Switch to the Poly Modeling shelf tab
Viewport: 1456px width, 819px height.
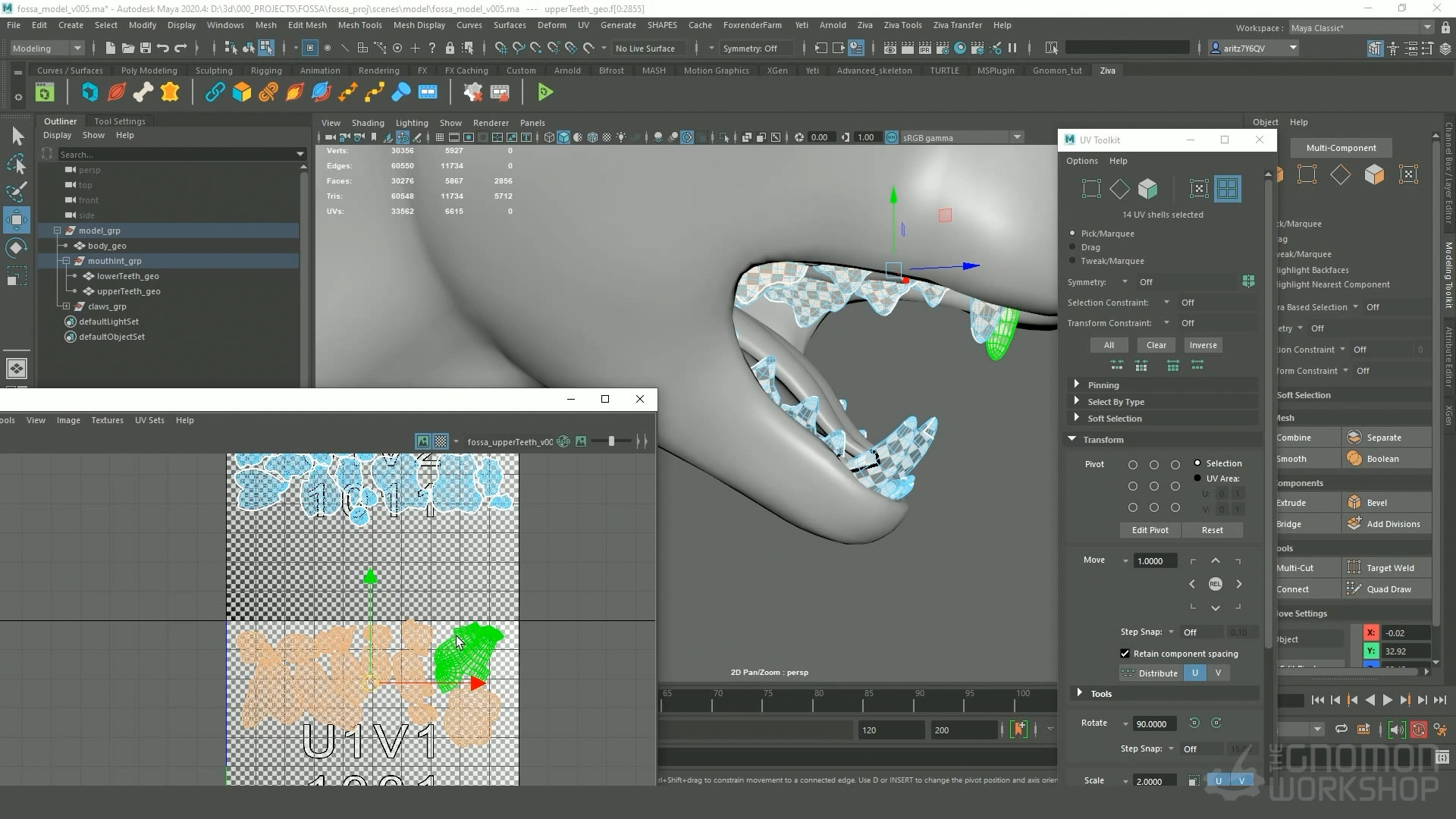tap(149, 71)
